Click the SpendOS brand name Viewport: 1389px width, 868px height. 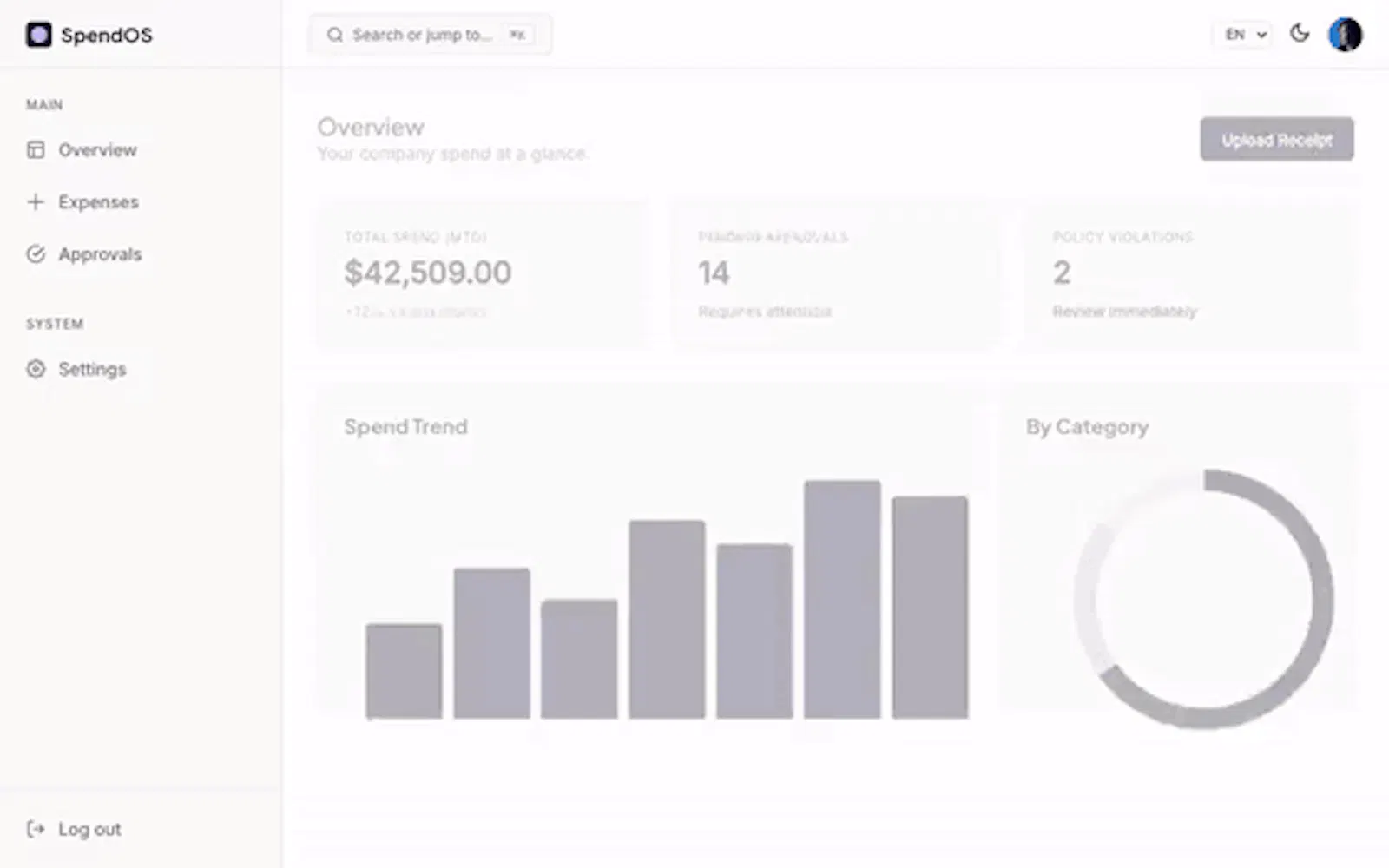[x=107, y=36]
